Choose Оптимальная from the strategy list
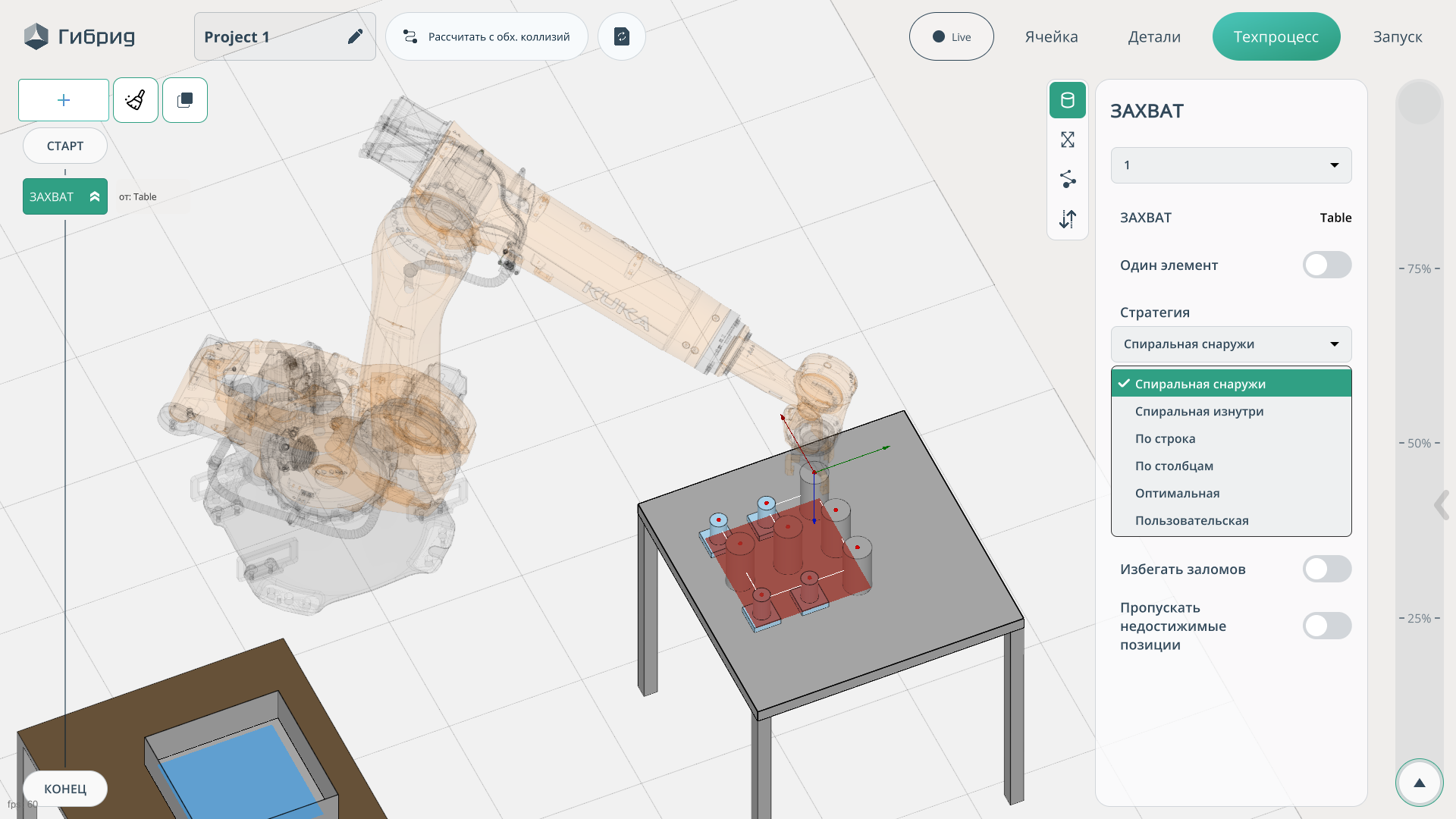This screenshot has width=1456, height=819. tap(1177, 494)
